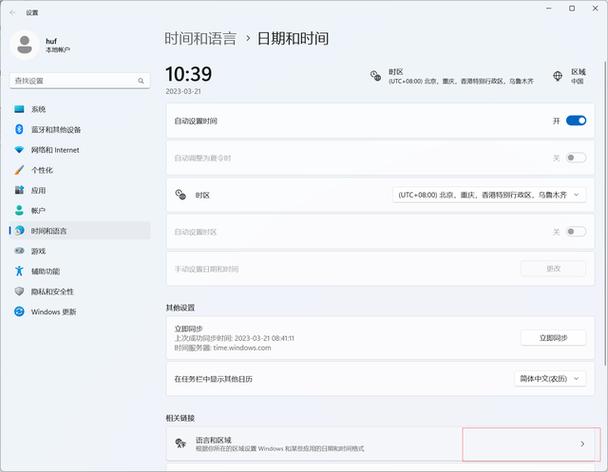Click the chevron on 语言和区域 row
The width and height of the screenshot is (608, 472).
click(x=582, y=444)
